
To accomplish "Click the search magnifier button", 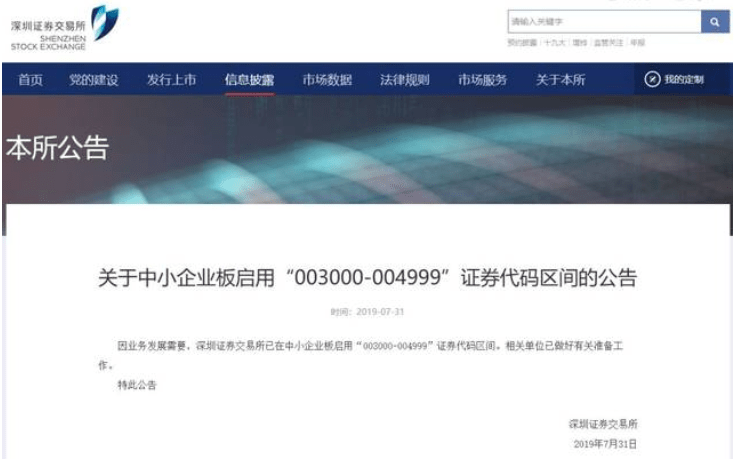I will pos(714,22).
